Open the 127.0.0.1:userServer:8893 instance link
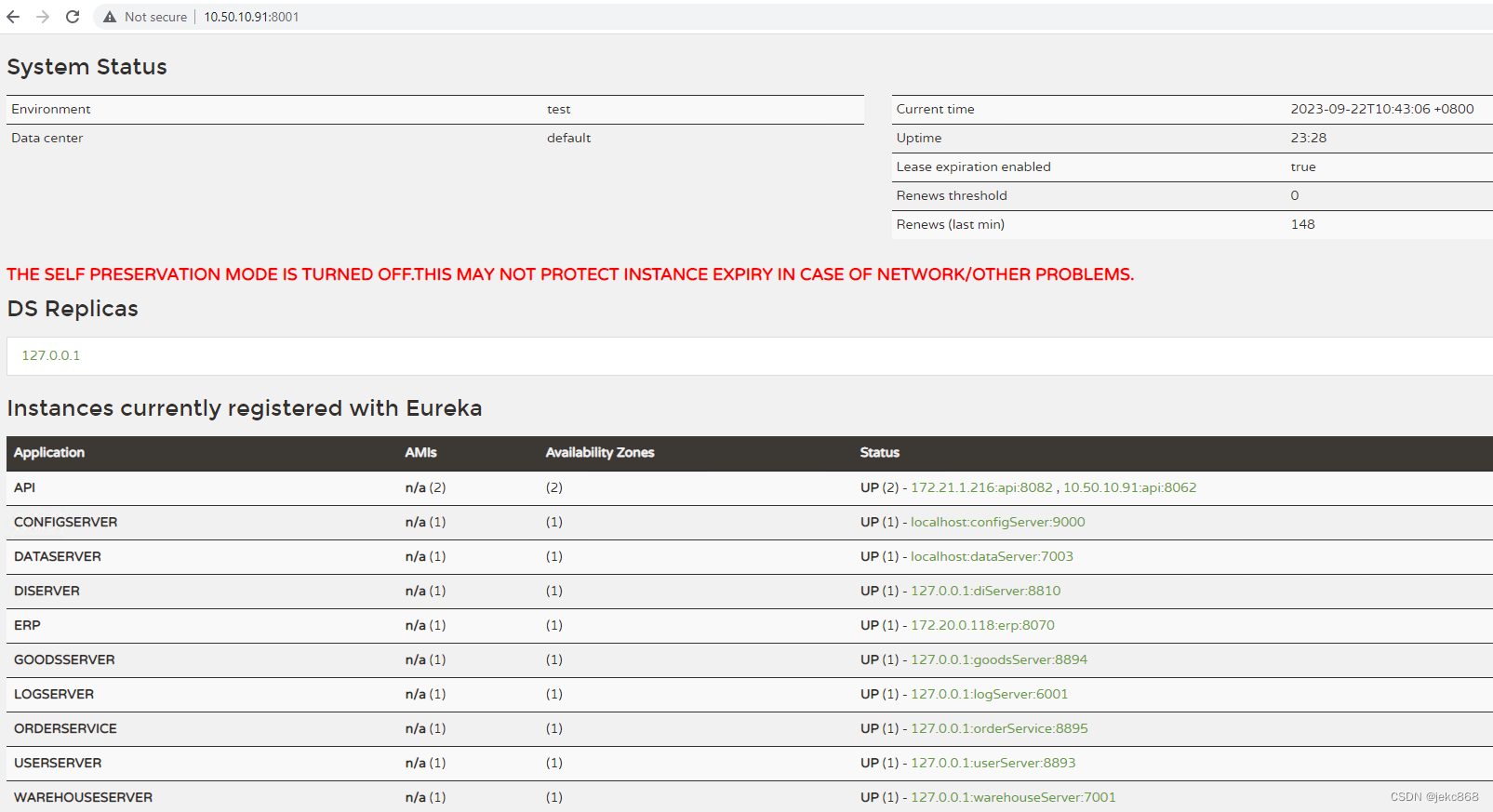The width and height of the screenshot is (1493, 812). tap(993, 763)
